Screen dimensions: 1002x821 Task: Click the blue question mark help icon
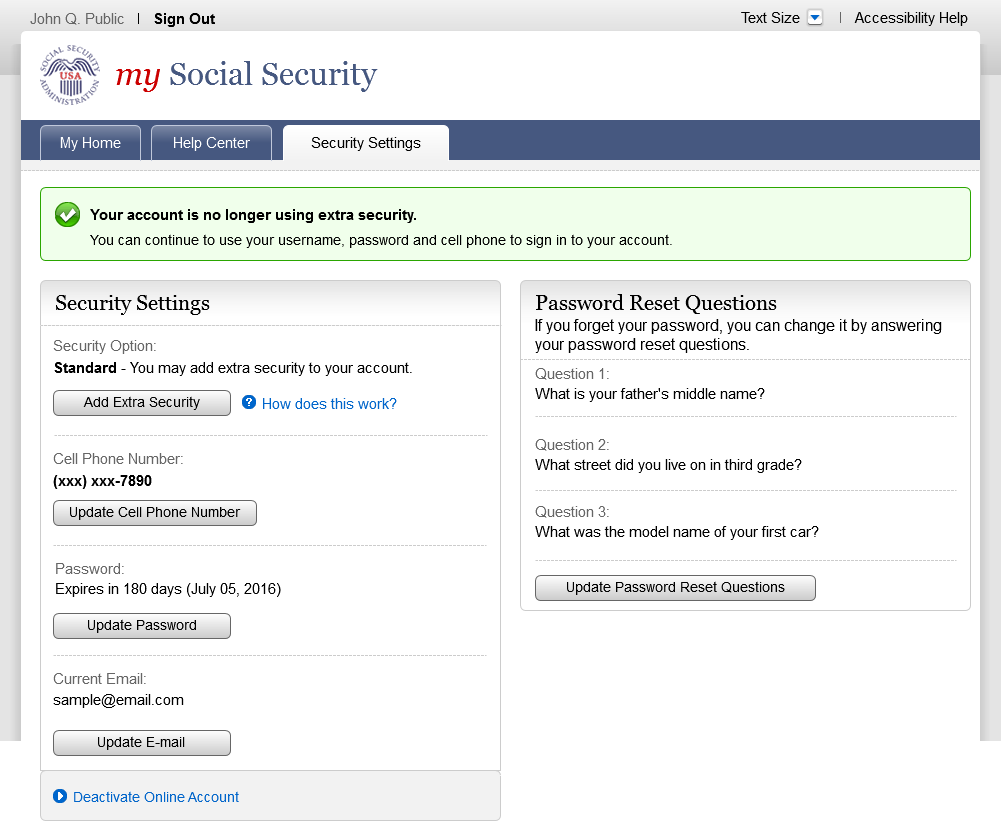(x=249, y=402)
